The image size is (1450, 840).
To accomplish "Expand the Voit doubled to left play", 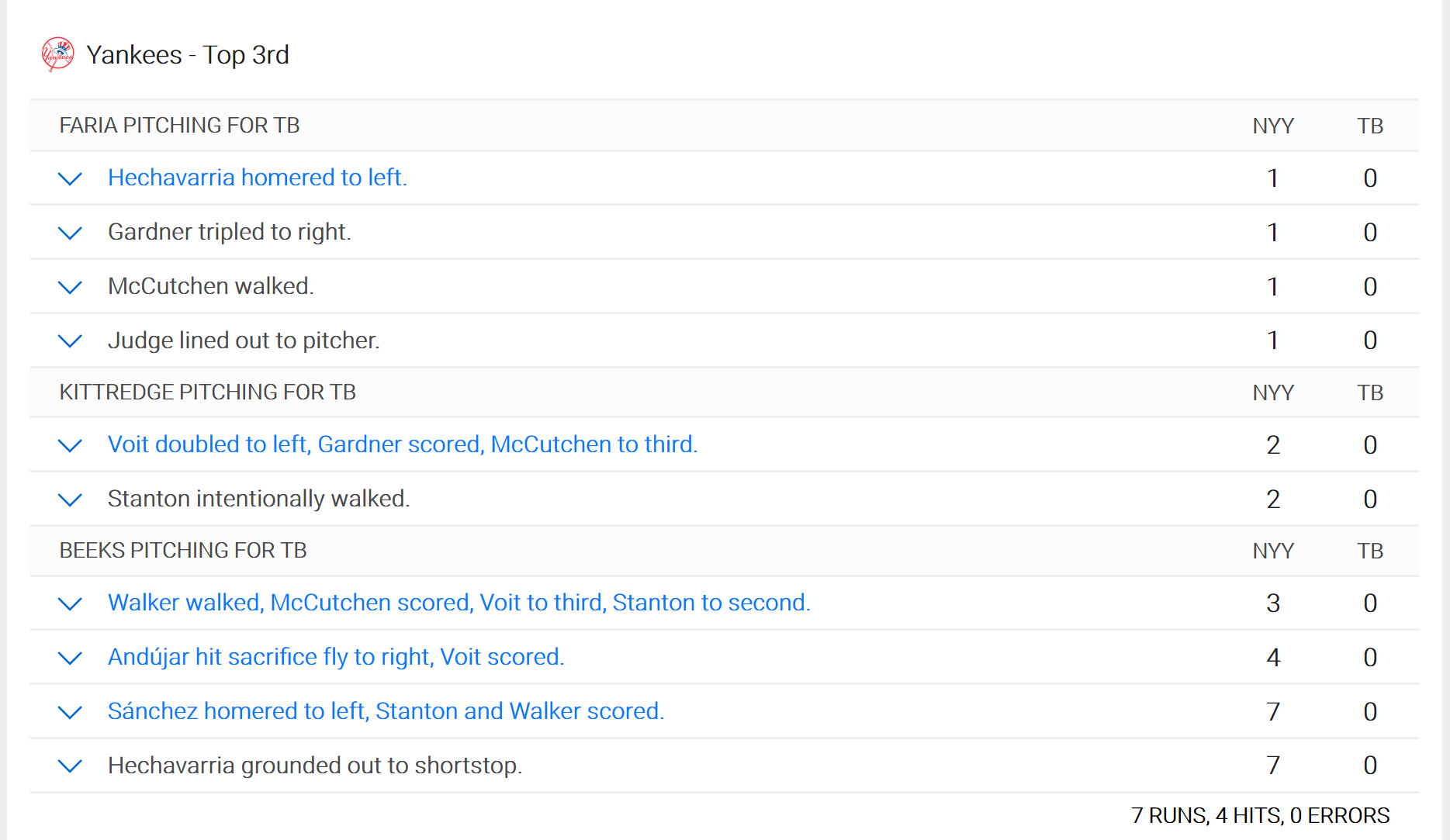I will [x=70, y=445].
